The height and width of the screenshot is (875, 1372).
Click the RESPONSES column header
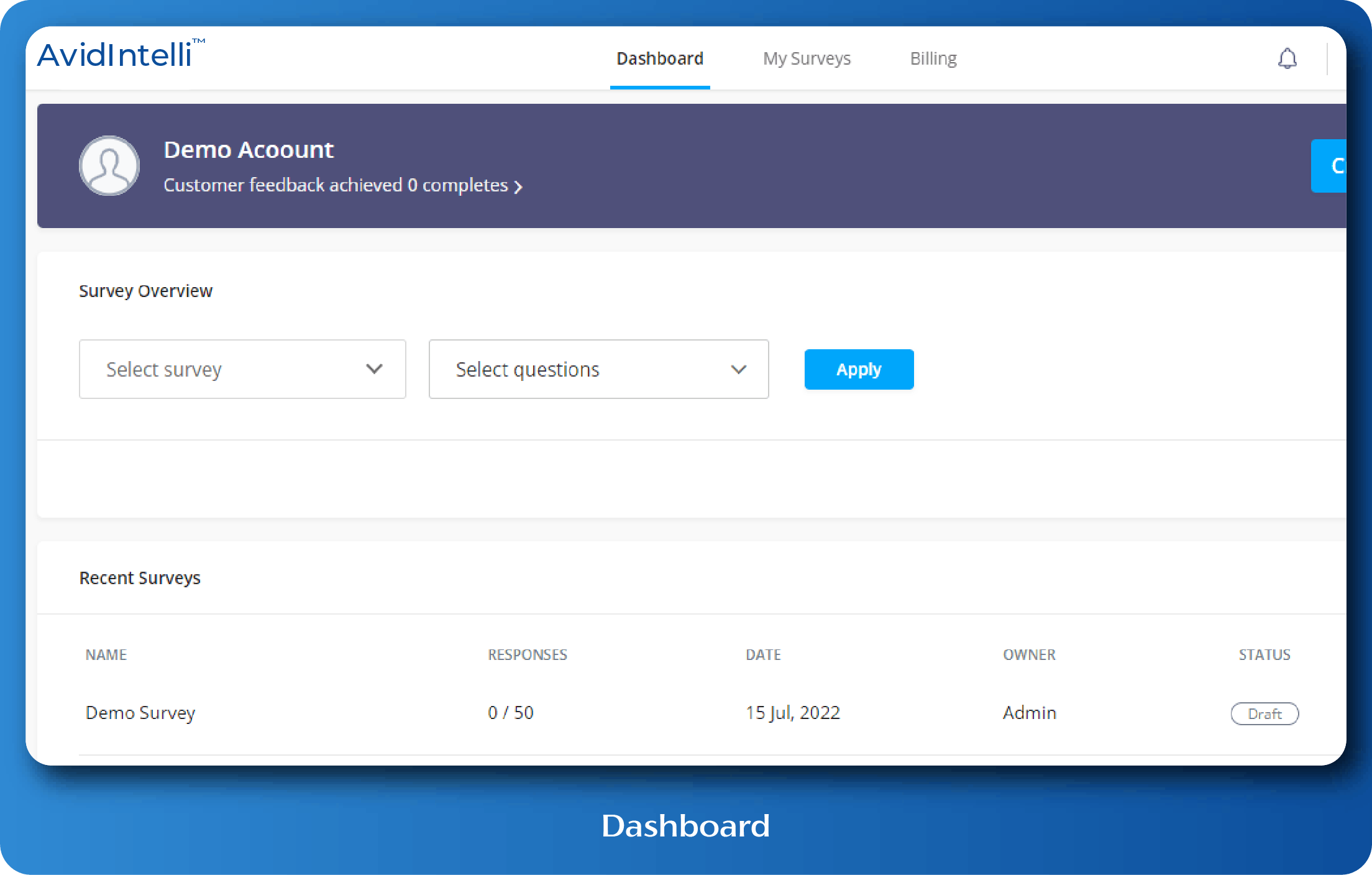point(528,654)
